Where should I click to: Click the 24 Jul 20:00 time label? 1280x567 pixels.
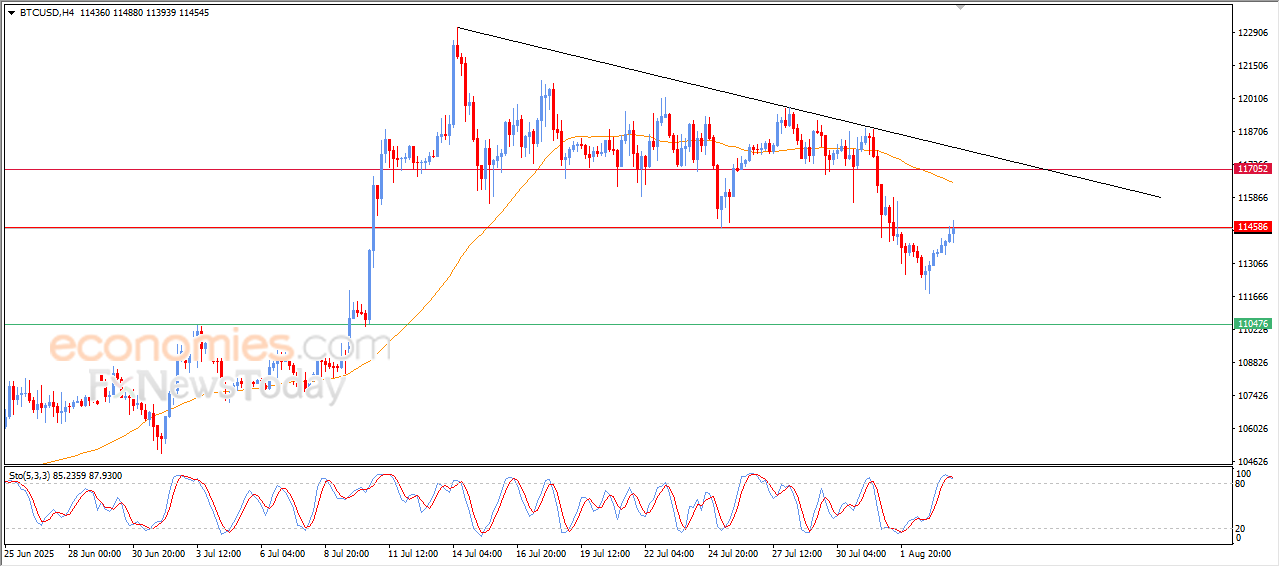[735, 553]
